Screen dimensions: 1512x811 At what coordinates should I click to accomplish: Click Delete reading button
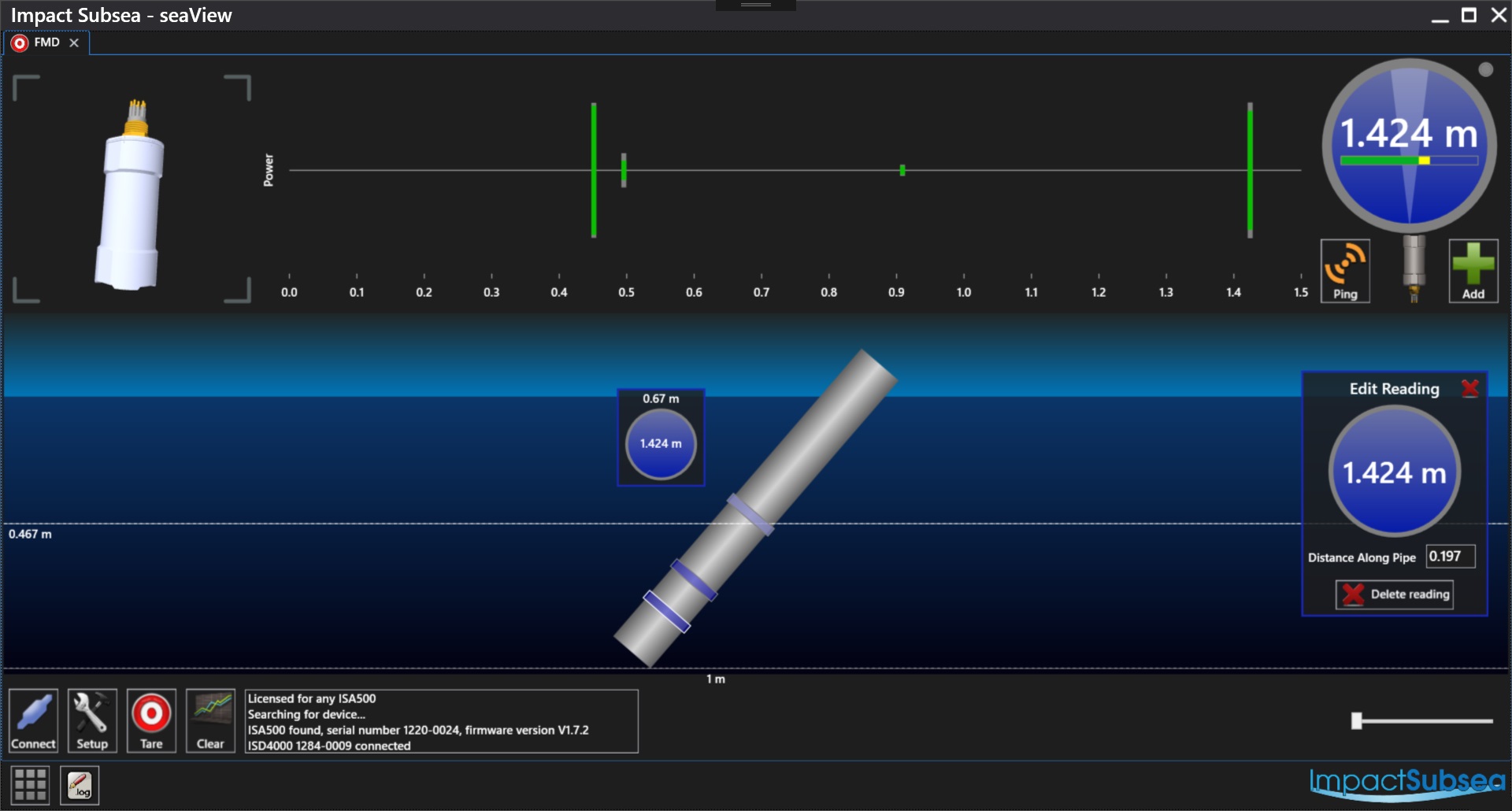[x=1395, y=594]
